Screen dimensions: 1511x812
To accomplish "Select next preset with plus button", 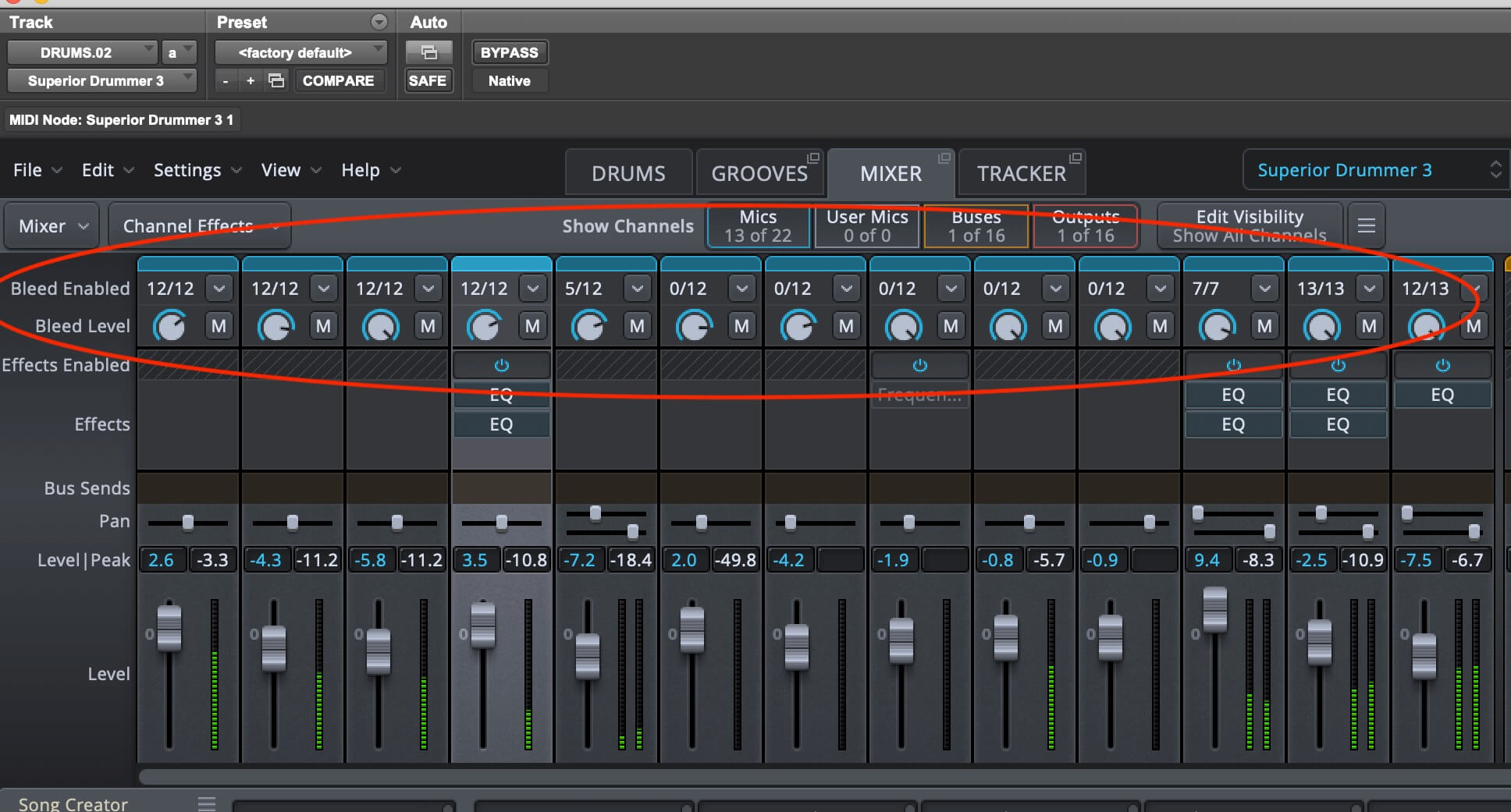I will tap(251, 80).
